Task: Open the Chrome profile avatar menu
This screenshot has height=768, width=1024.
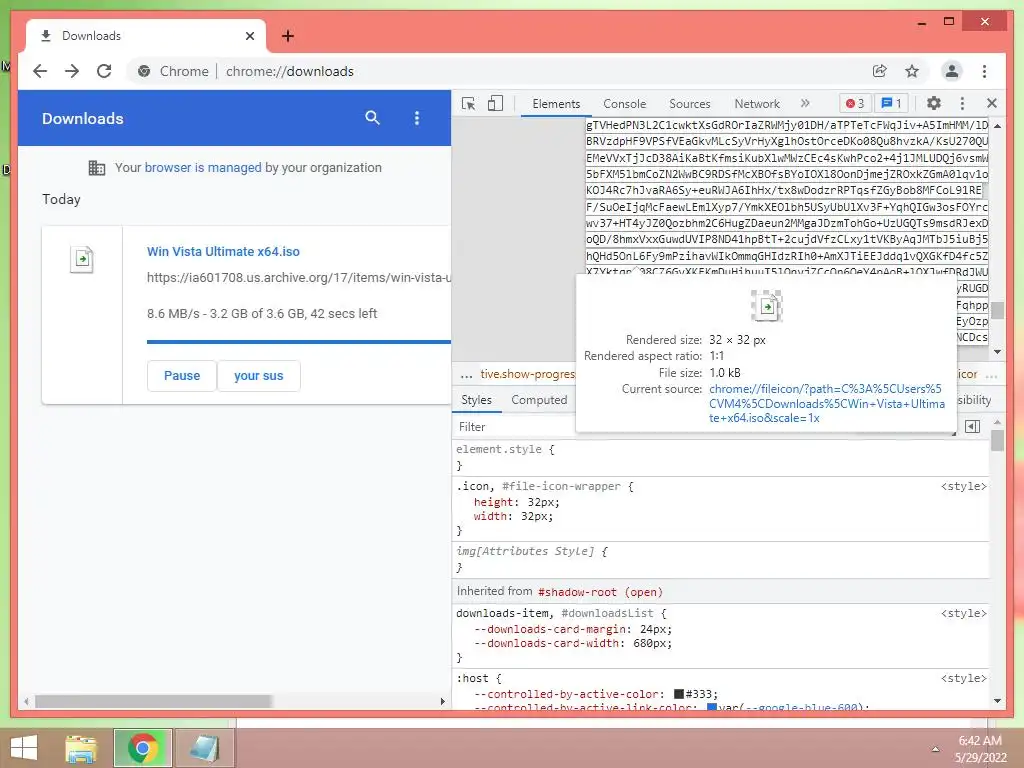Action: click(x=952, y=71)
